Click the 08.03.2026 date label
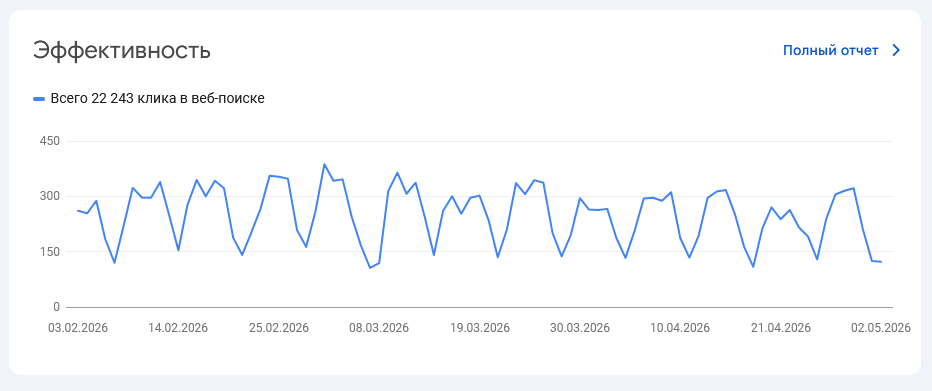Image resolution: width=932 pixels, height=391 pixels. pyautogui.click(x=379, y=328)
